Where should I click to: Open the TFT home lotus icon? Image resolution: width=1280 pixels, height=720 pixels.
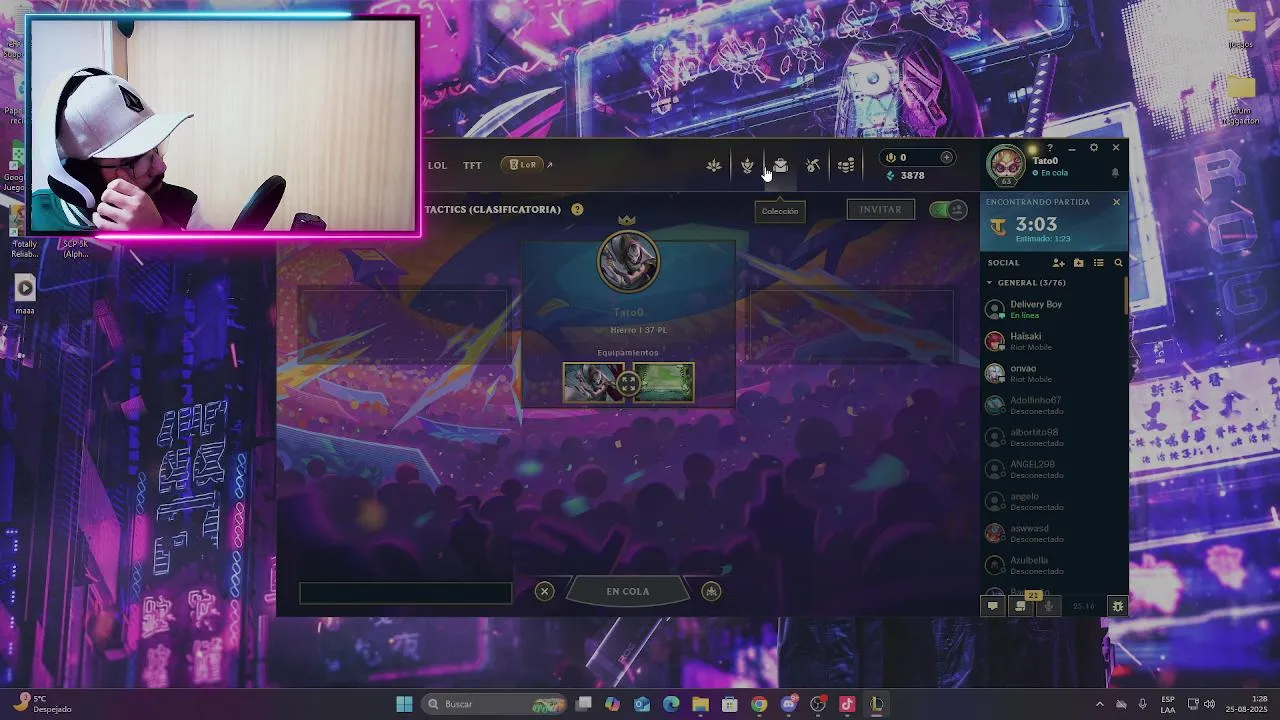tap(714, 165)
